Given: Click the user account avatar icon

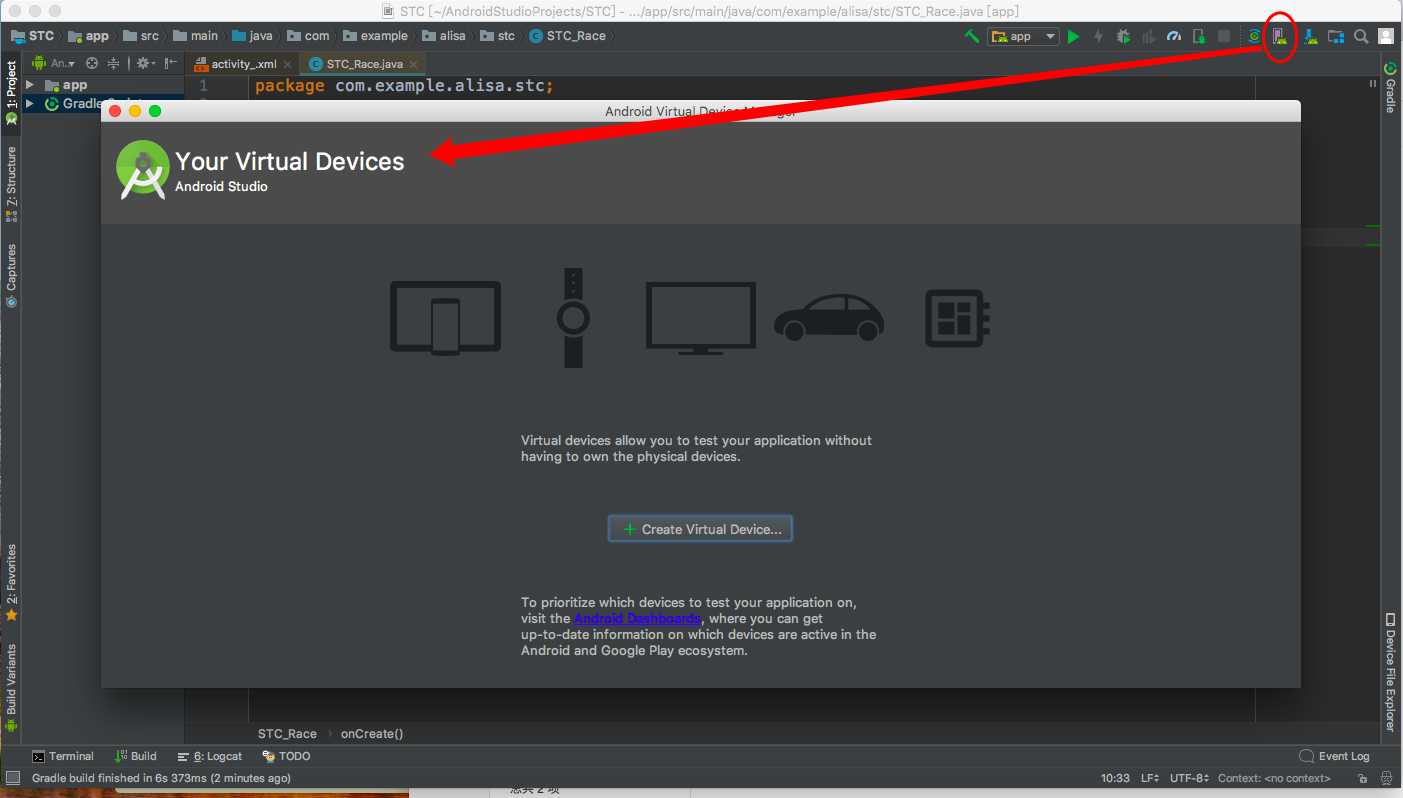Looking at the screenshot, I should (1386, 36).
